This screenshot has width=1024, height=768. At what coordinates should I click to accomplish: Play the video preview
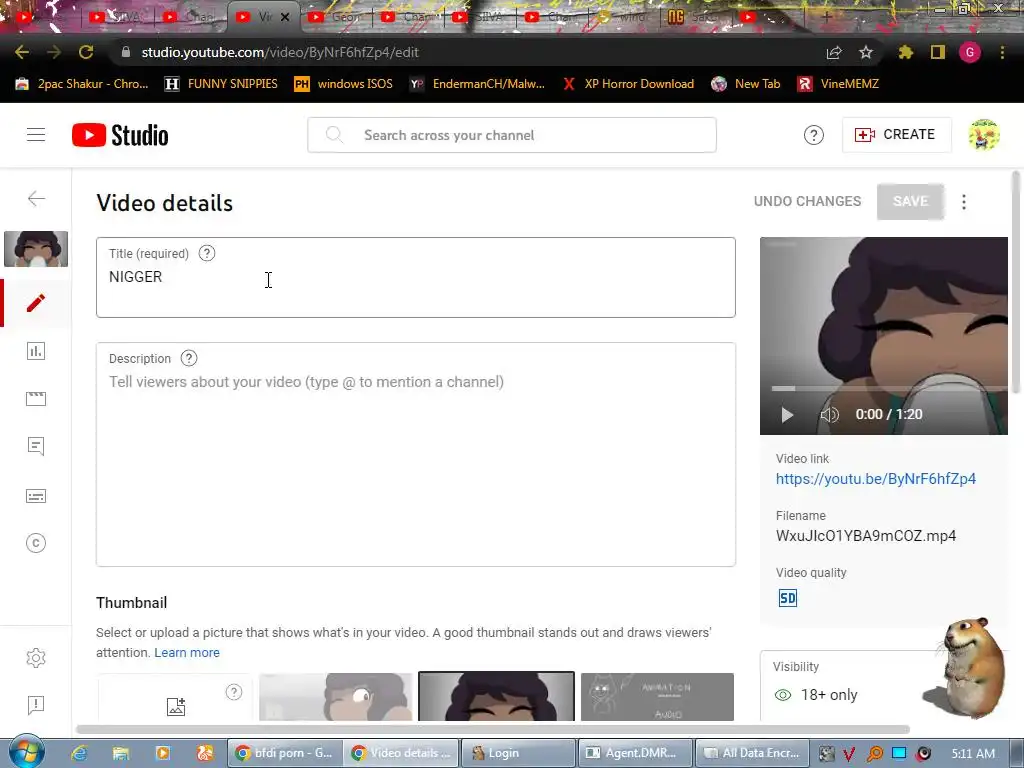coord(787,415)
